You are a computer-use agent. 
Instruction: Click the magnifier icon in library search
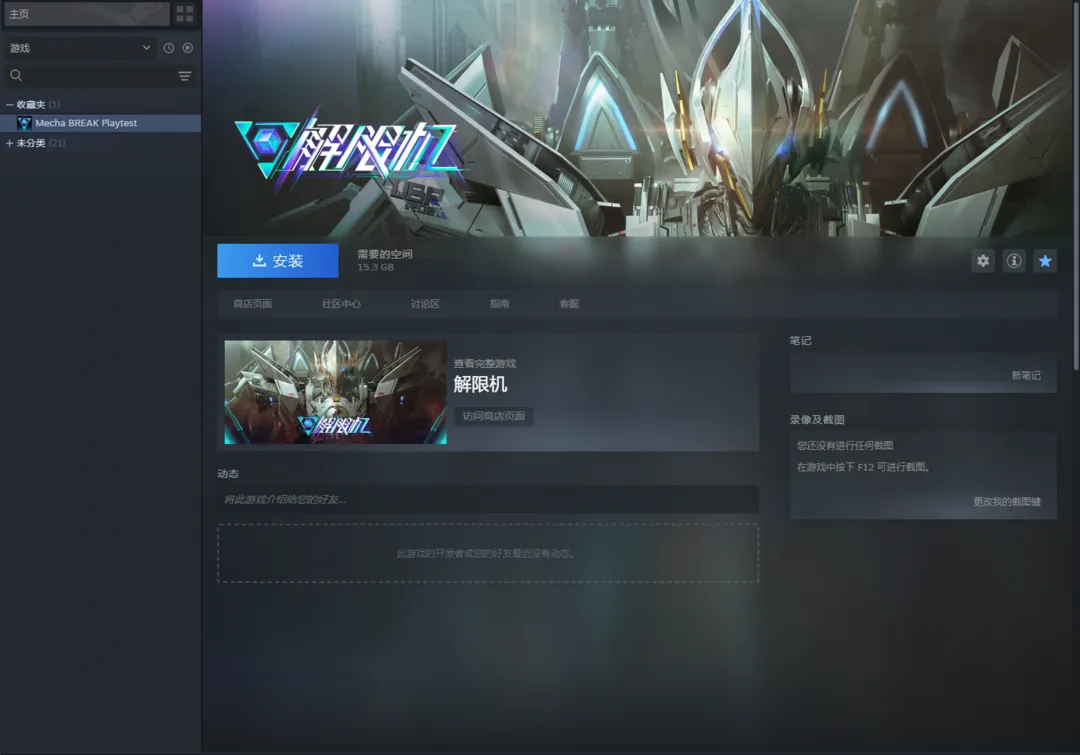click(16, 76)
